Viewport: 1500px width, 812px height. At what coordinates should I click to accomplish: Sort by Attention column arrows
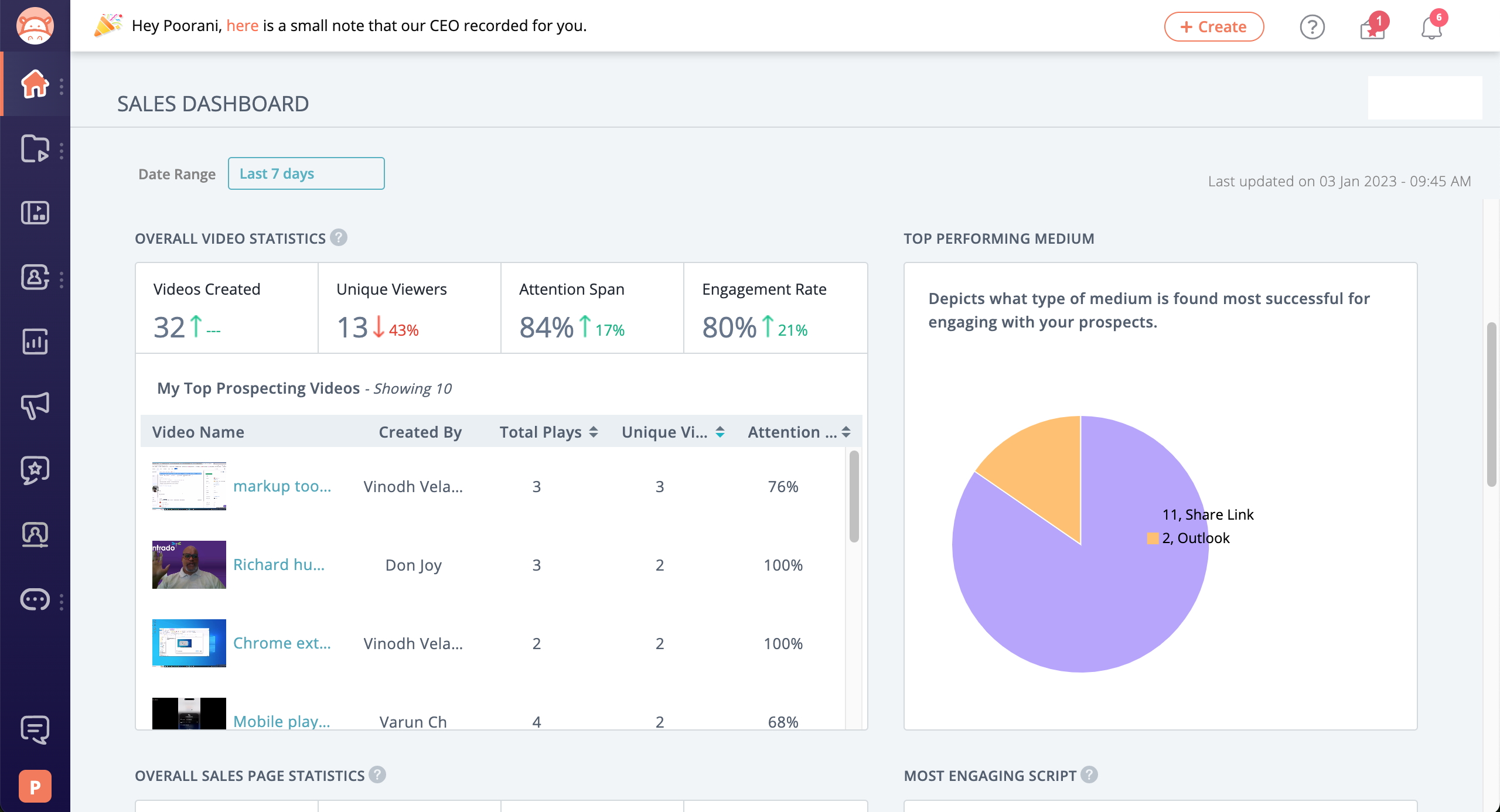(x=846, y=432)
